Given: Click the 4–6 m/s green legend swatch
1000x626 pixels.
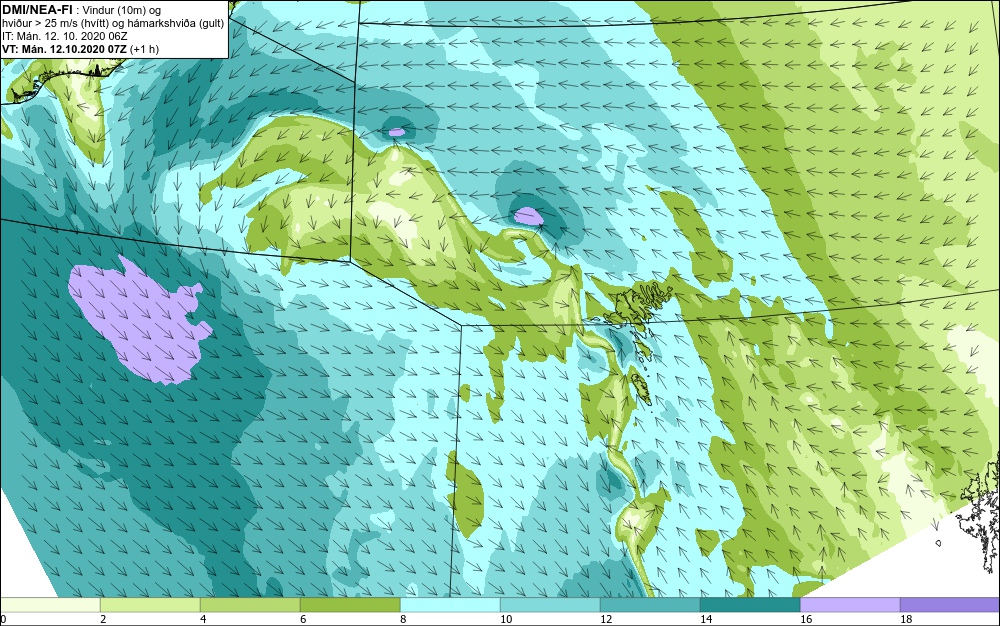Looking at the screenshot, I should click(x=250, y=605).
